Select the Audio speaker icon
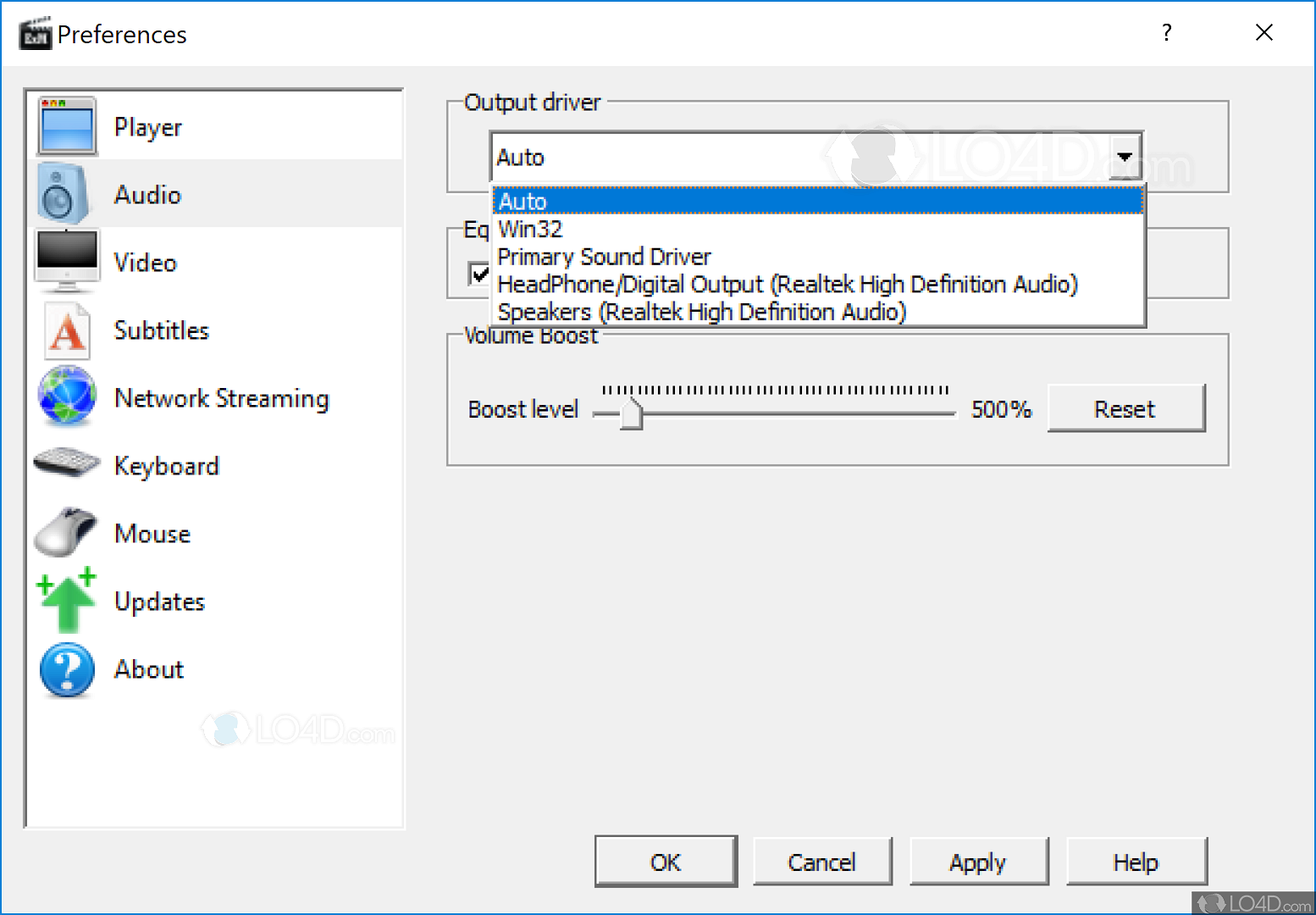 pyautogui.click(x=61, y=195)
